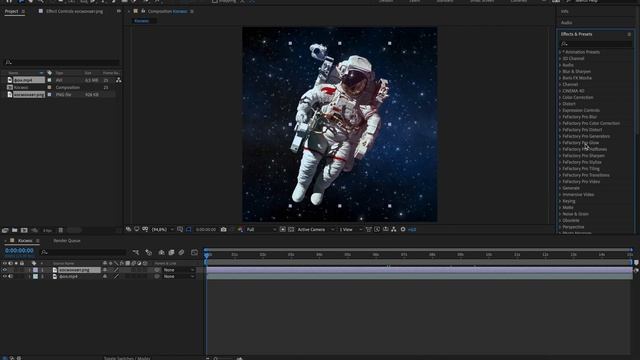Screen dimensions: 640x360
Task: Click in Effects & Presets search field
Action: tap(596, 44)
